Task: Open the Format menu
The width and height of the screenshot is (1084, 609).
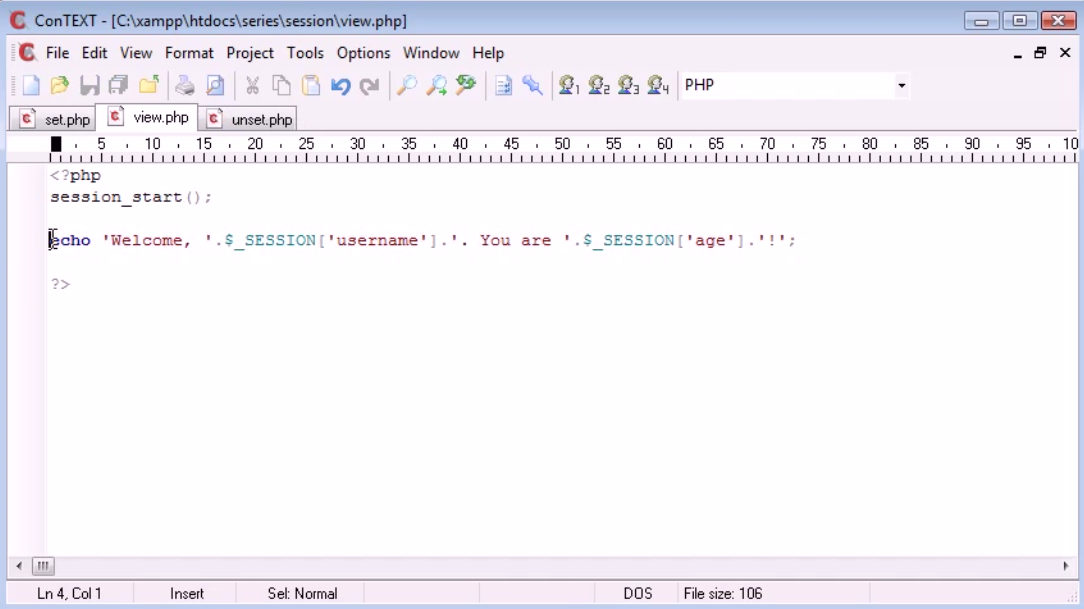Action: tap(189, 53)
